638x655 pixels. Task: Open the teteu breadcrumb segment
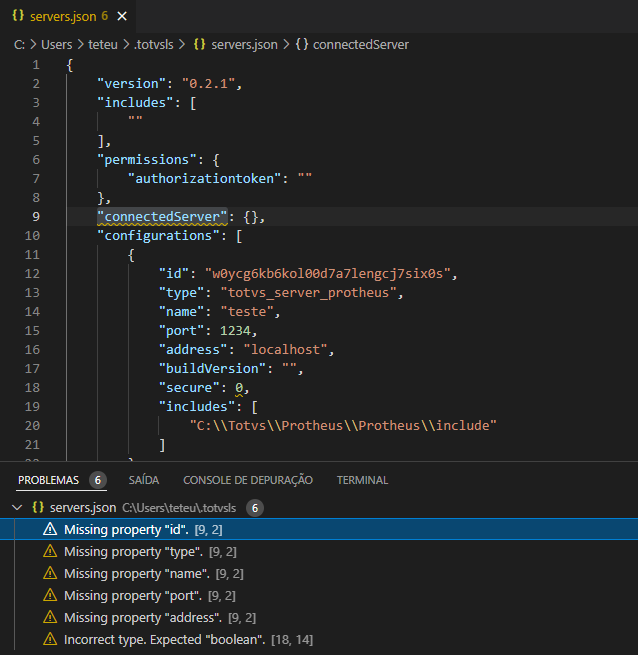coord(103,45)
